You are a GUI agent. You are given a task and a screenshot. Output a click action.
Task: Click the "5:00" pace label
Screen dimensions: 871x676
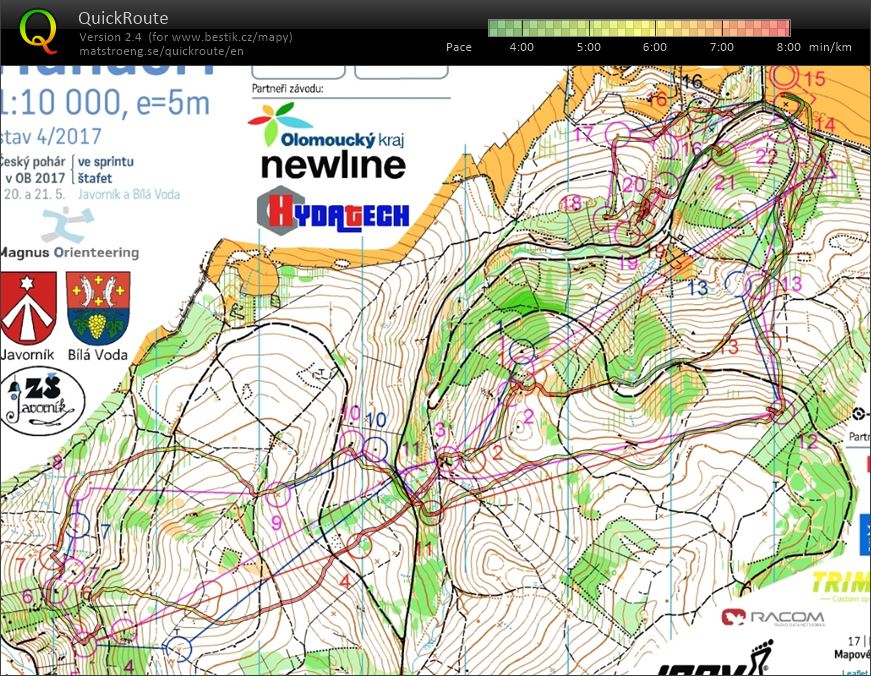(589, 47)
